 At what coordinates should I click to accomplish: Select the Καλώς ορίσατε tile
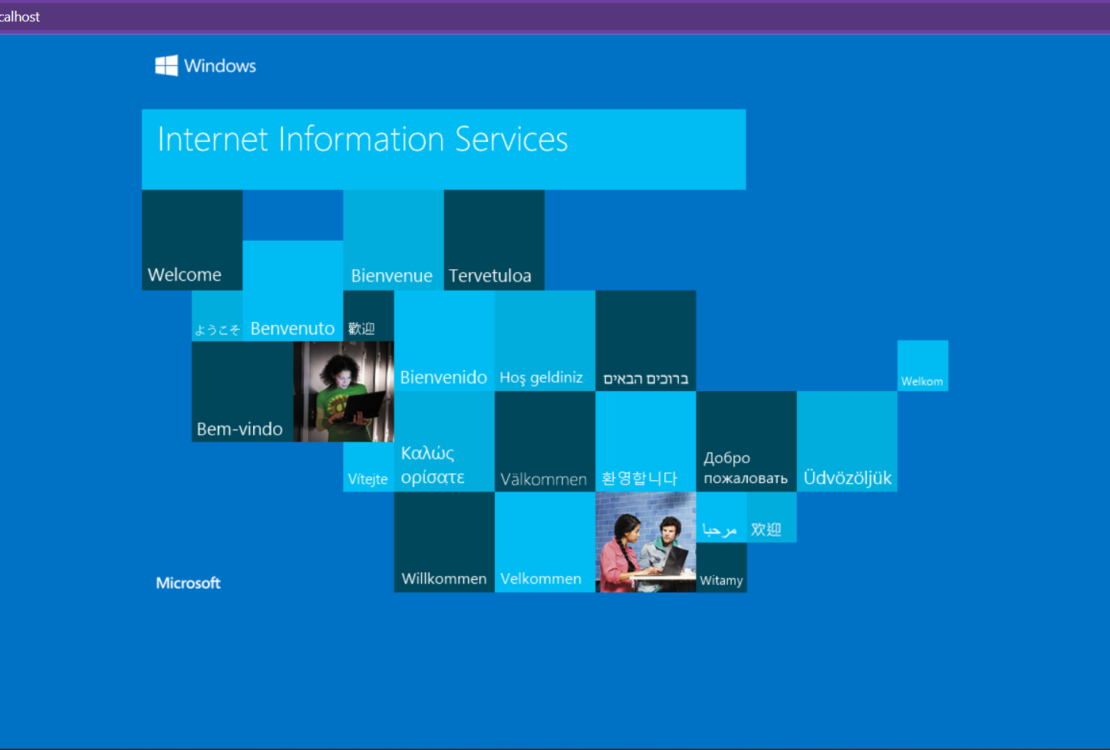coord(444,441)
